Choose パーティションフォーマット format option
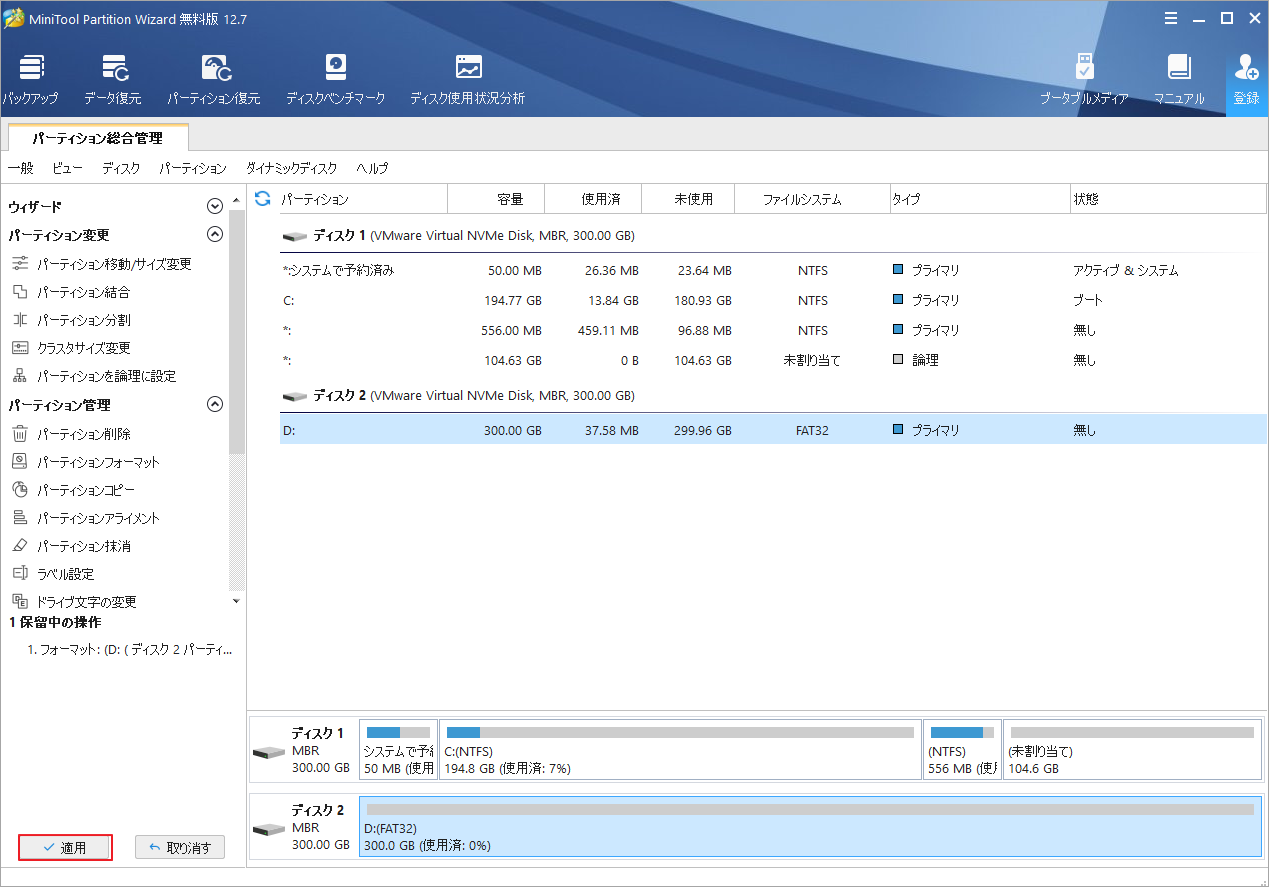 [x=86, y=462]
